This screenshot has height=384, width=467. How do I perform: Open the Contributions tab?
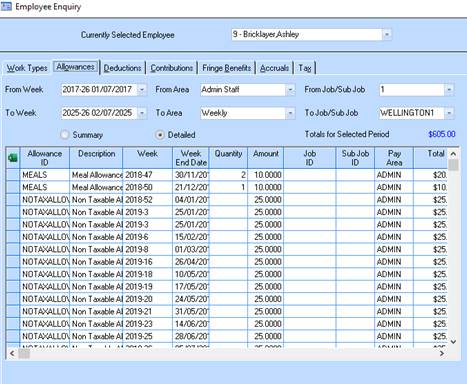[x=172, y=68]
